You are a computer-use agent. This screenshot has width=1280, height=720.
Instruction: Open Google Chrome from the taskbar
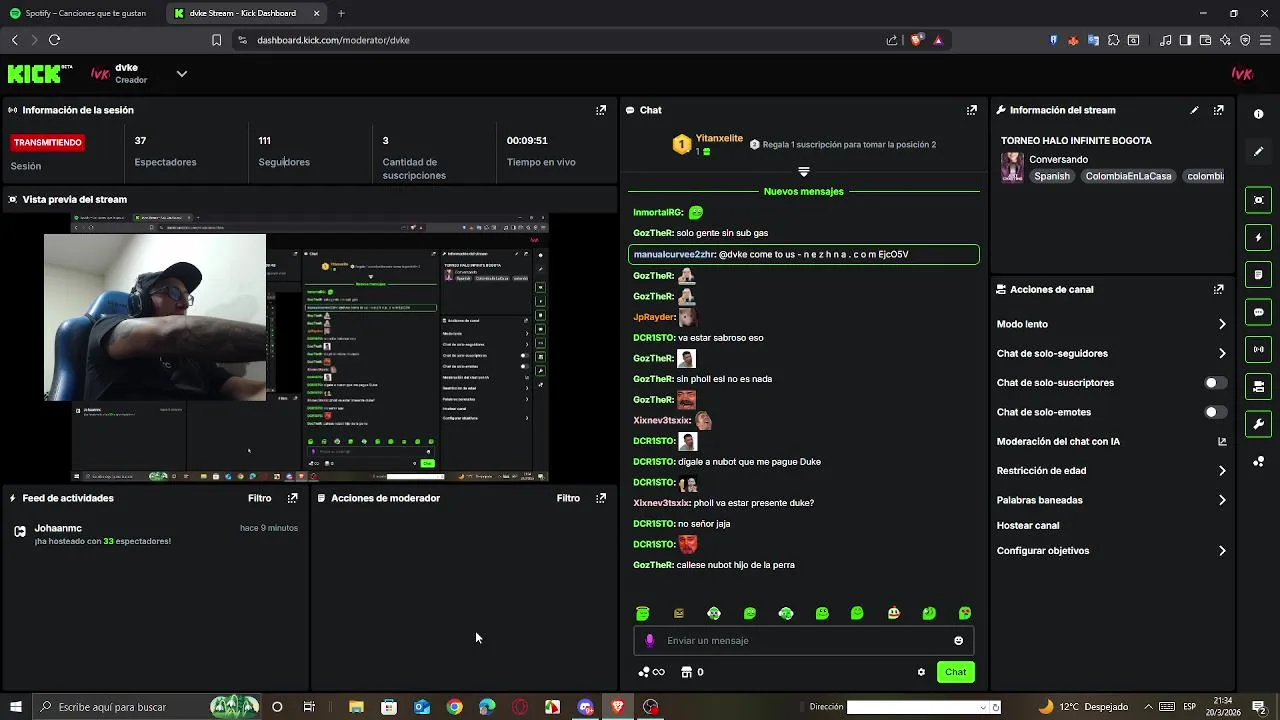click(455, 707)
